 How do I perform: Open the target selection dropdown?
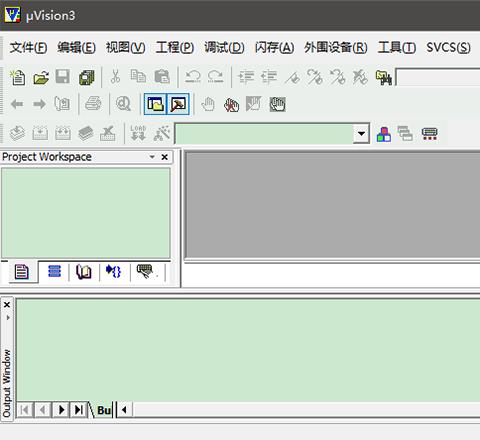pos(361,134)
